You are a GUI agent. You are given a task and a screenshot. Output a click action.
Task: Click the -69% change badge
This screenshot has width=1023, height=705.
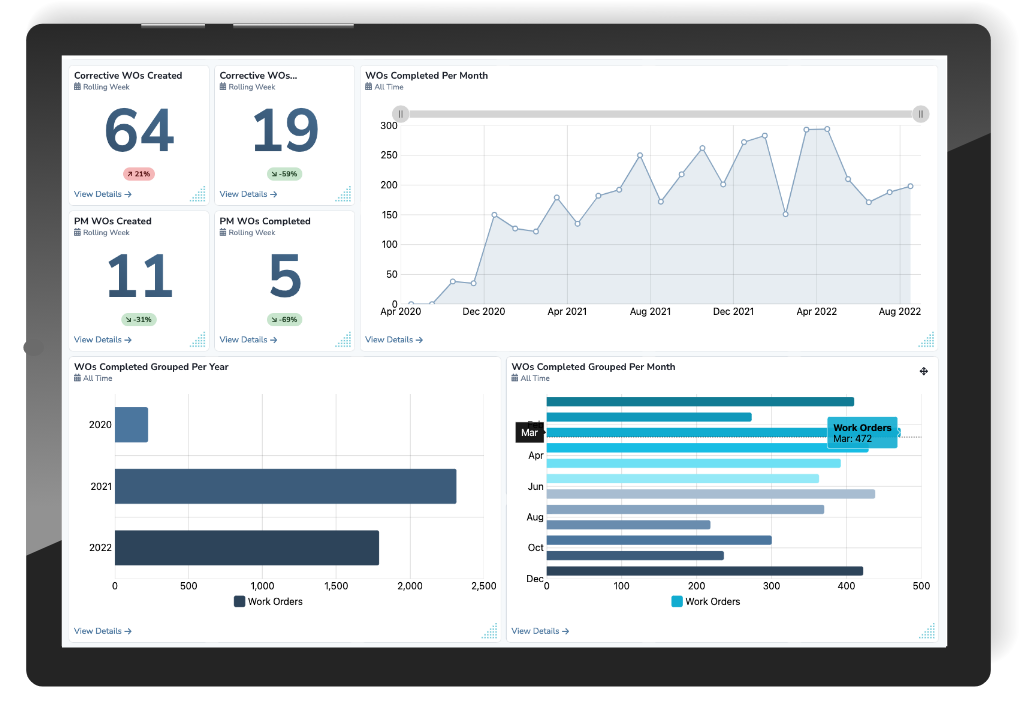pos(284,320)
